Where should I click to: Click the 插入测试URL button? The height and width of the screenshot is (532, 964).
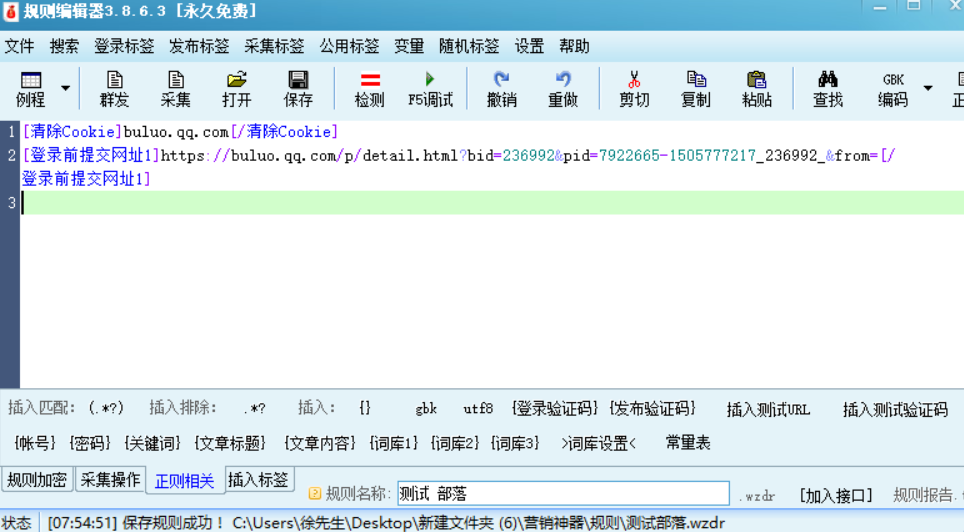768,409
